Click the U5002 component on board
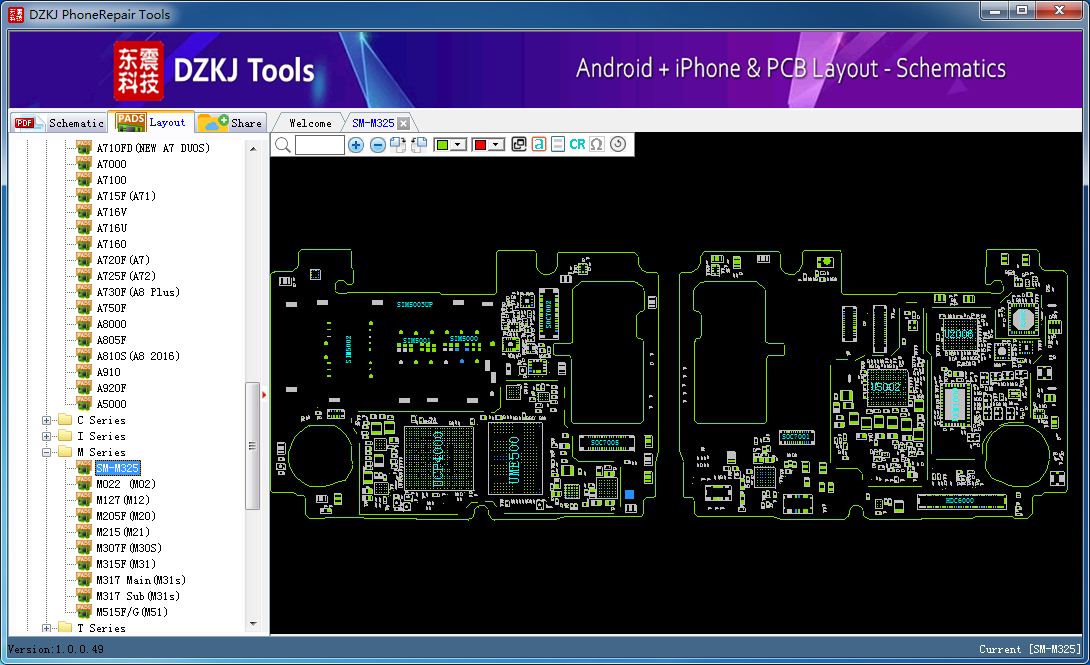 point(886,386)
